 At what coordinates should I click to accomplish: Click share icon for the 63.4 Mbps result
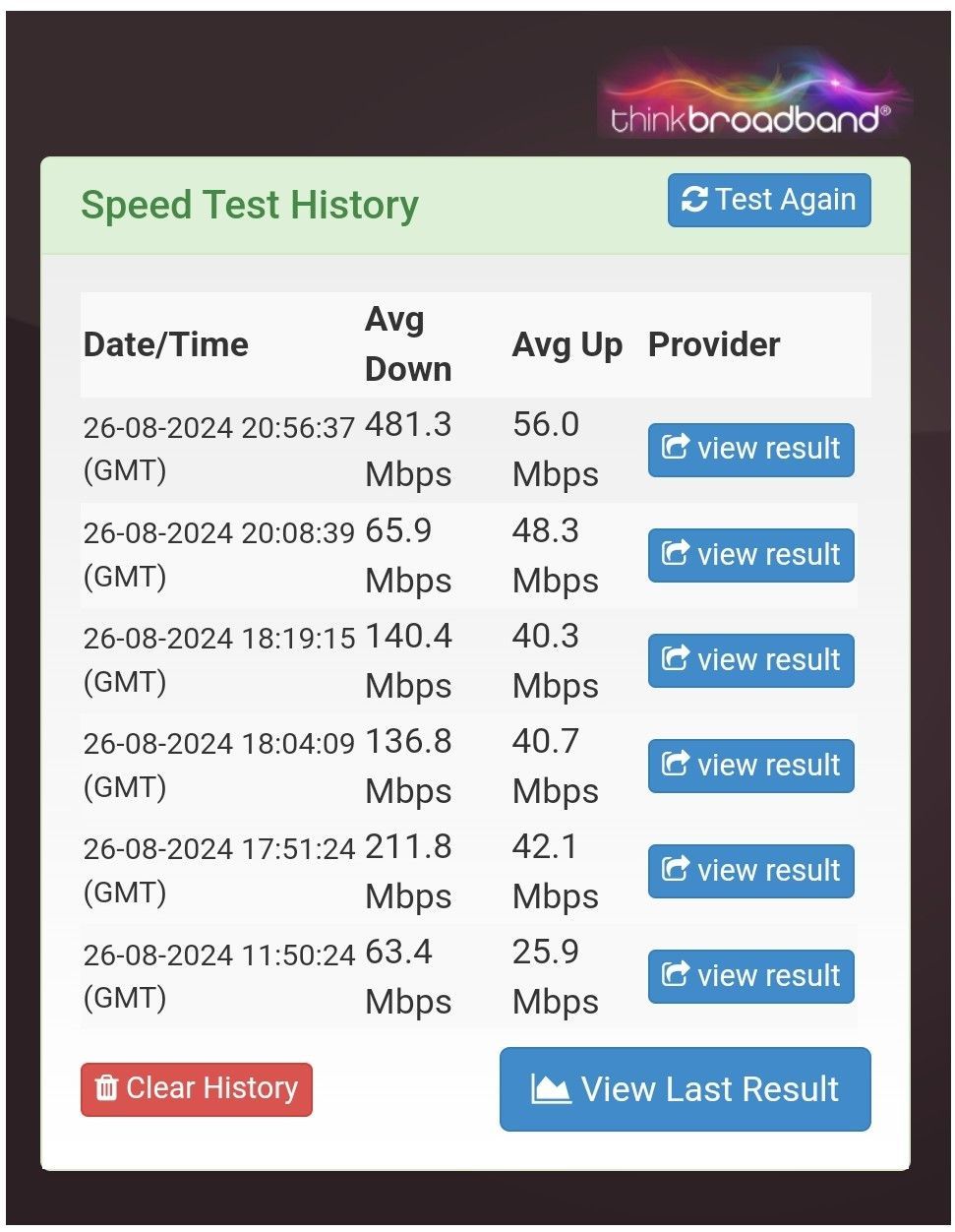click(x=675, y=975)
